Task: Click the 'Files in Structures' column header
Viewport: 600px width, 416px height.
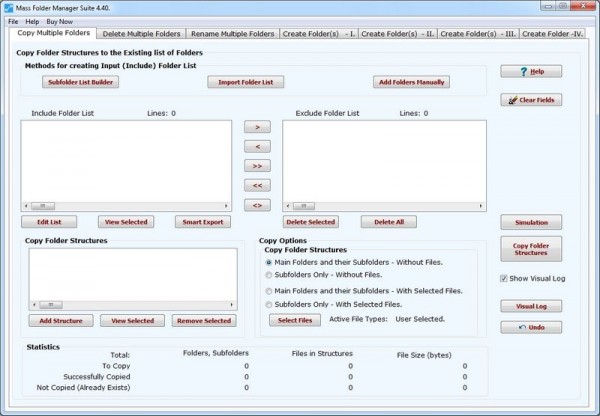Action: coord(322,354)
